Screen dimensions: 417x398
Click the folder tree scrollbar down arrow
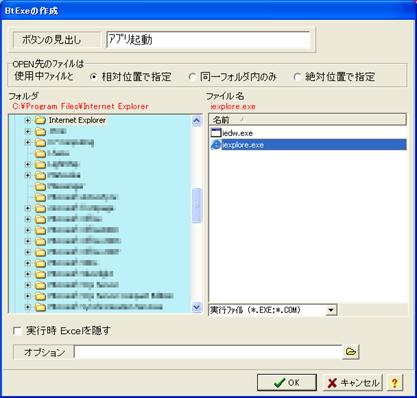tap(197, 307)
